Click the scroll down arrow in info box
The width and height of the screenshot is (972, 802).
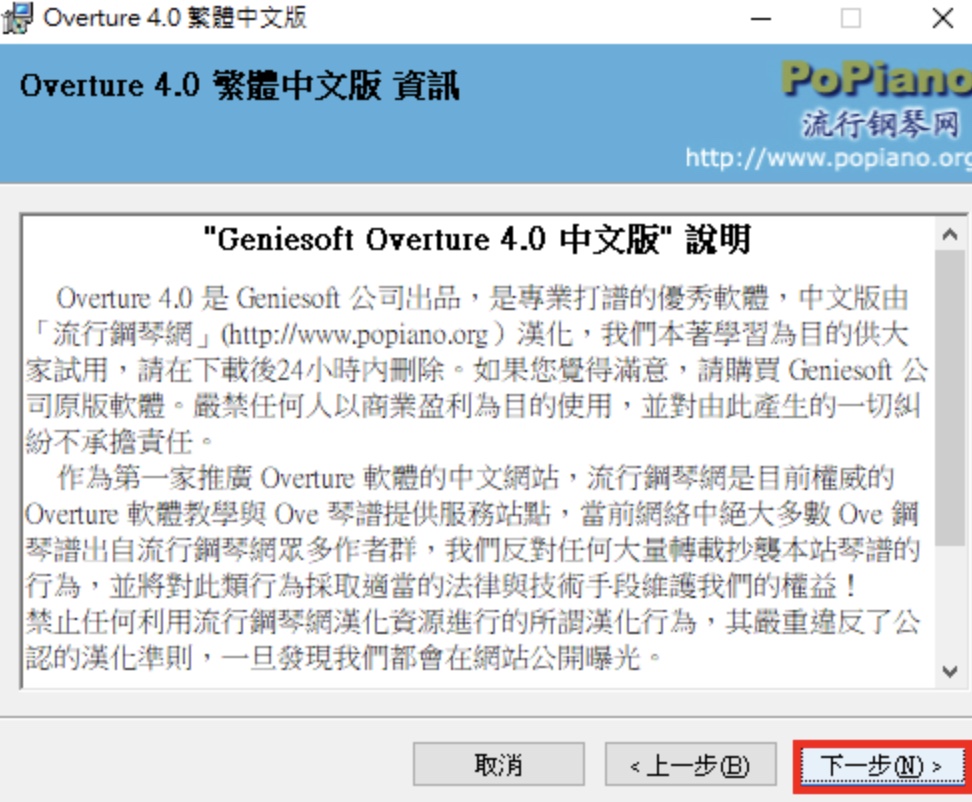(x=950, y=671)
